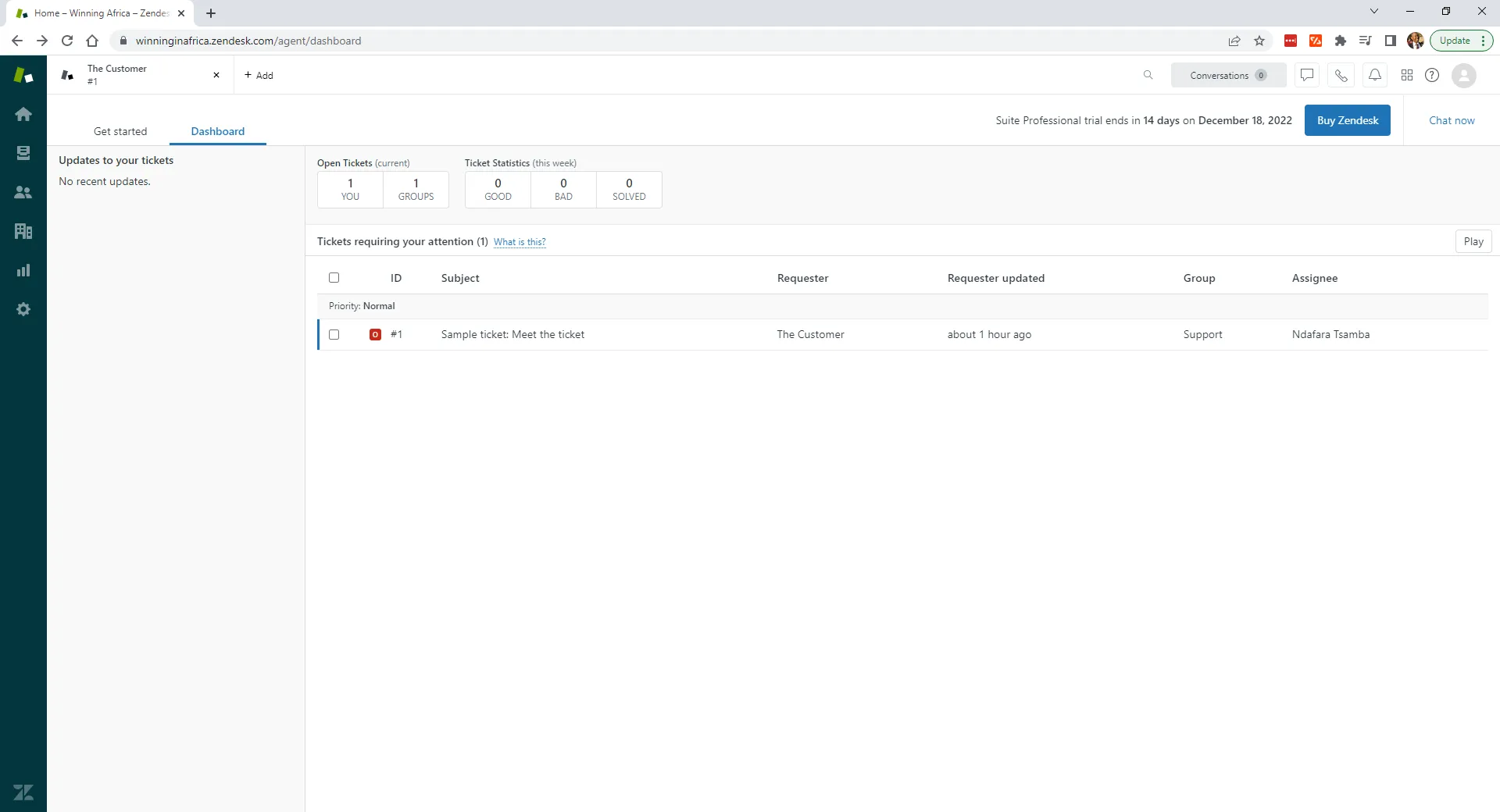Click browser back arrow

point(17,41)
